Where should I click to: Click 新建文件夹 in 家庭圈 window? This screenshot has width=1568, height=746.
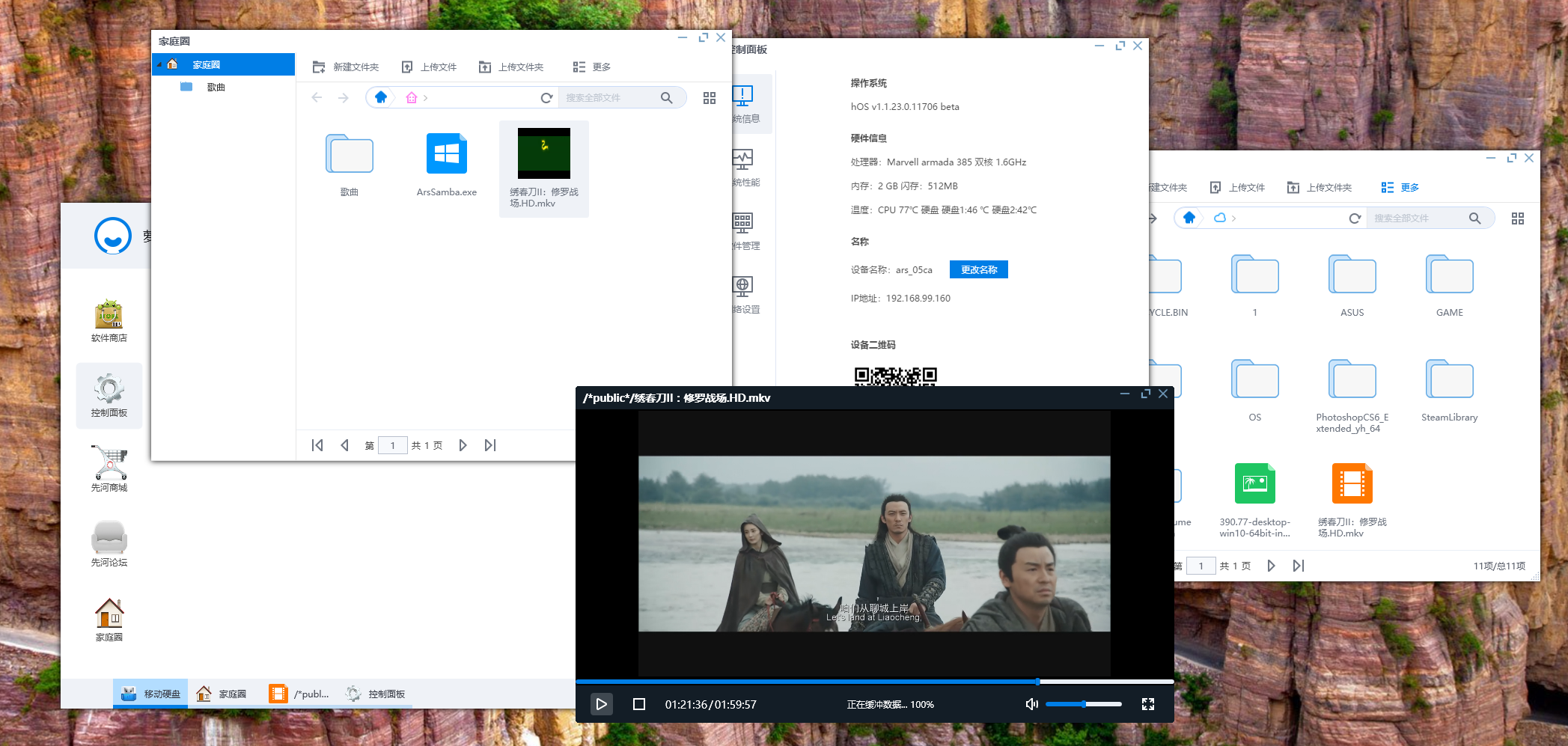(345, 67)
